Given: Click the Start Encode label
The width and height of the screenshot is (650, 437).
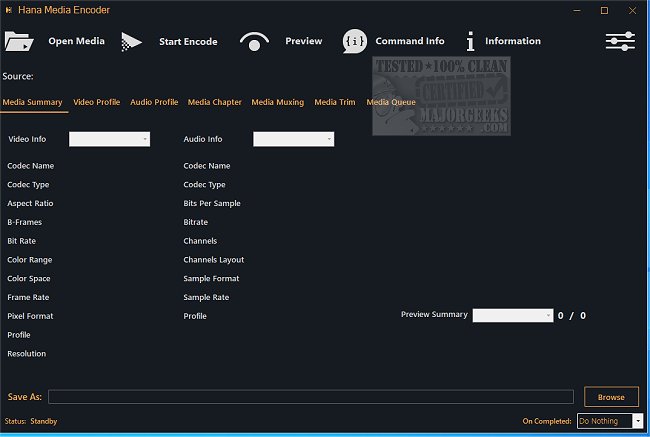Looking at the screenshot, I should [x=188, y=41].
